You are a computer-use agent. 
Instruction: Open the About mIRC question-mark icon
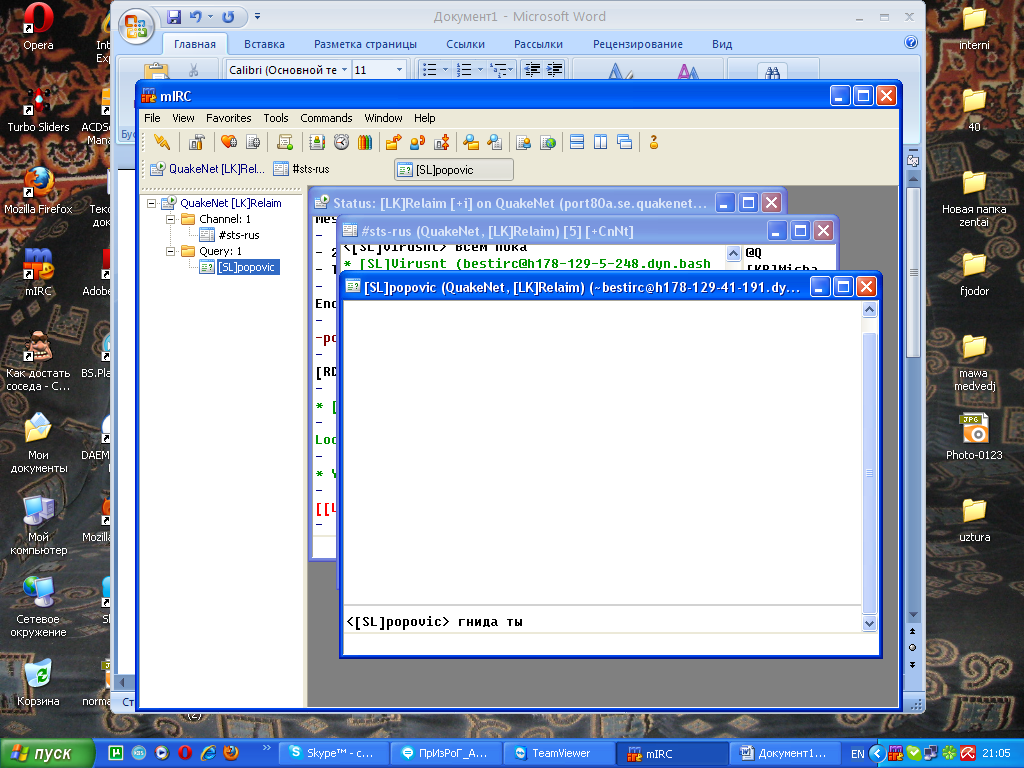(653, 142)
